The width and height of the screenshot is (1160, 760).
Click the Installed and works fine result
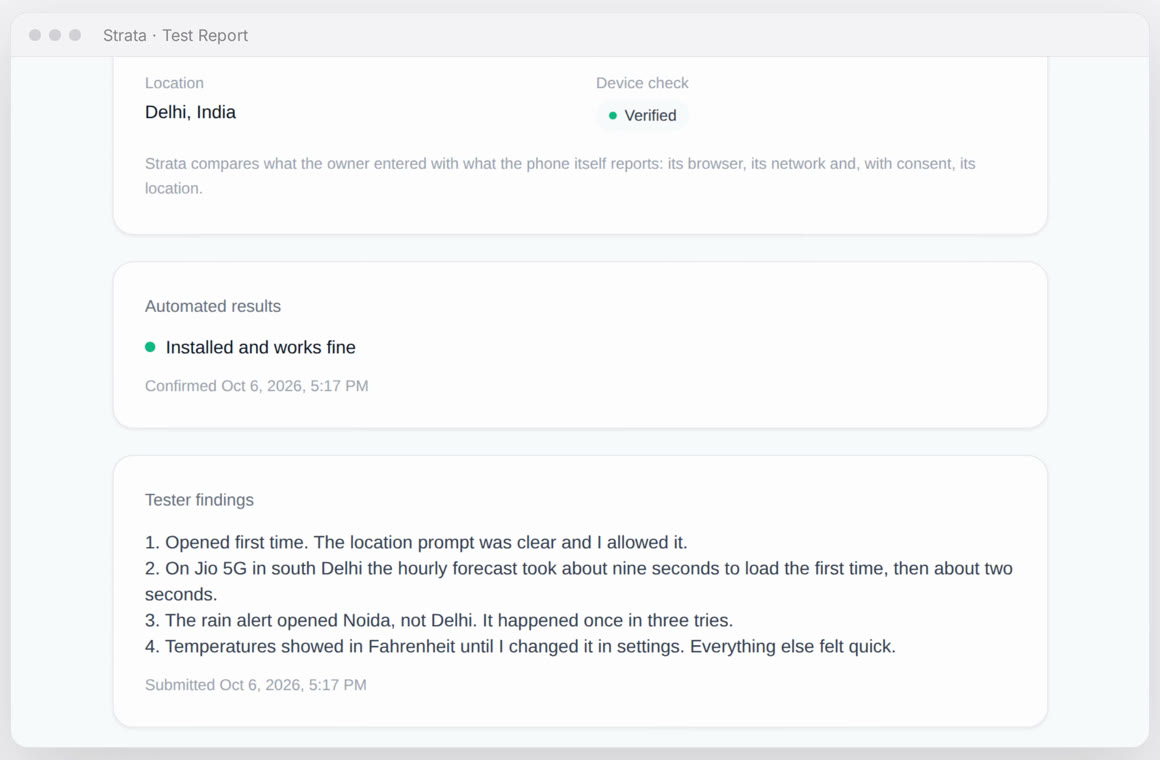click(260, 347)
